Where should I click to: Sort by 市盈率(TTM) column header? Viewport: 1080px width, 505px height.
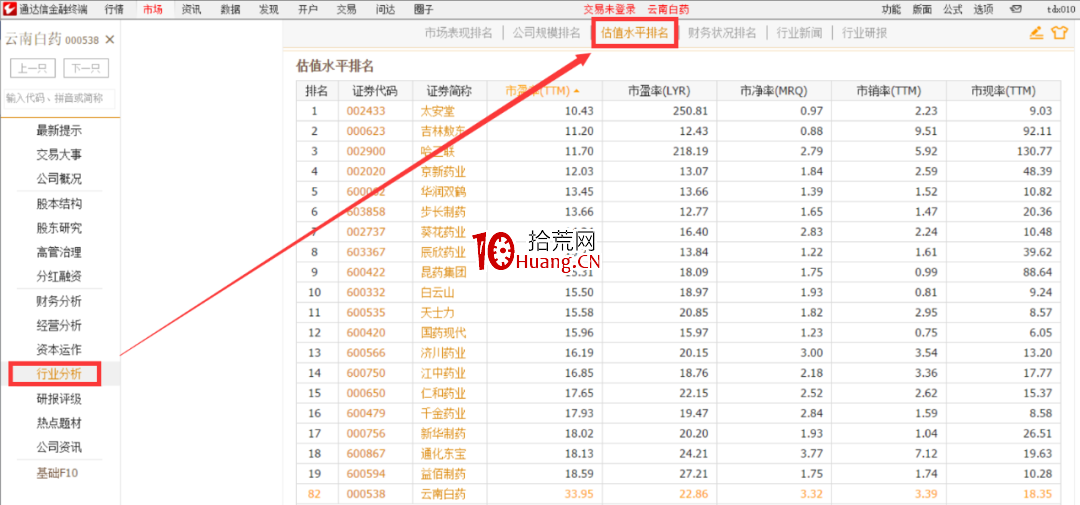(x=541, y=91)
